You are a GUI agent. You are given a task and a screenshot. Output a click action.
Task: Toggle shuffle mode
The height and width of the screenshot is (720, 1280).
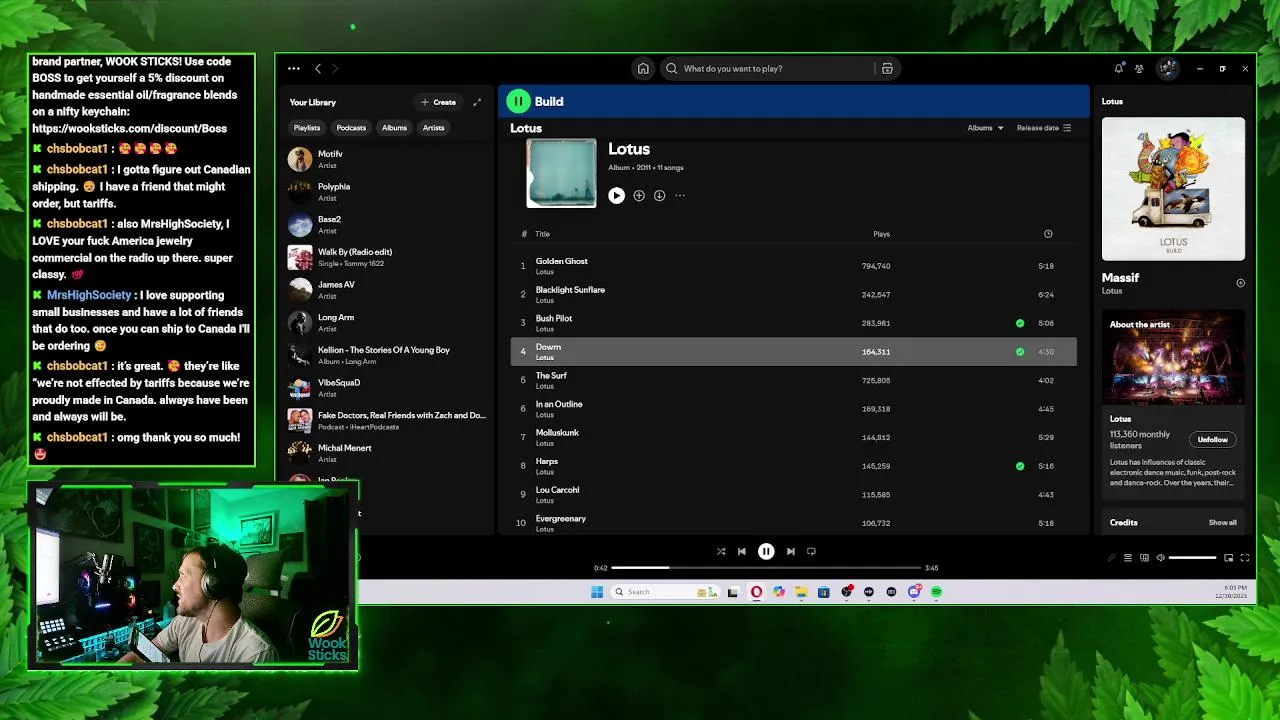click(x=721, y=551)
